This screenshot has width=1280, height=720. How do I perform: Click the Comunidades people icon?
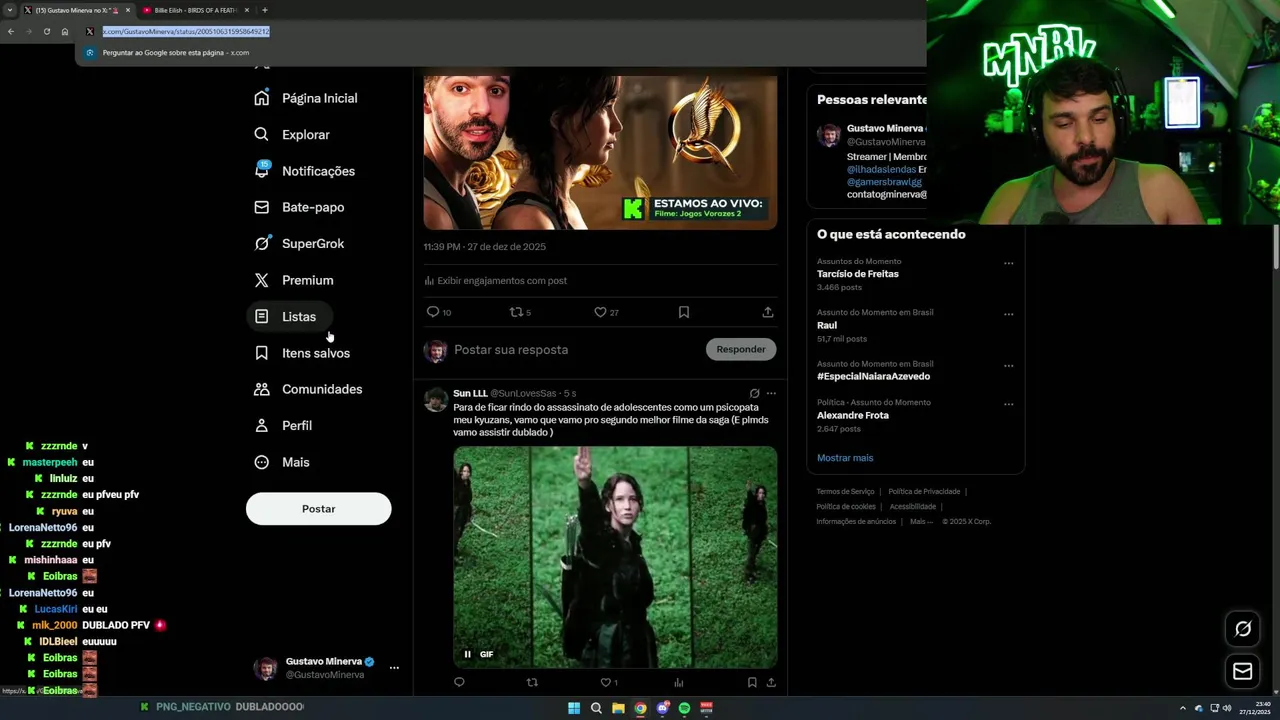[x=261, y=389]
